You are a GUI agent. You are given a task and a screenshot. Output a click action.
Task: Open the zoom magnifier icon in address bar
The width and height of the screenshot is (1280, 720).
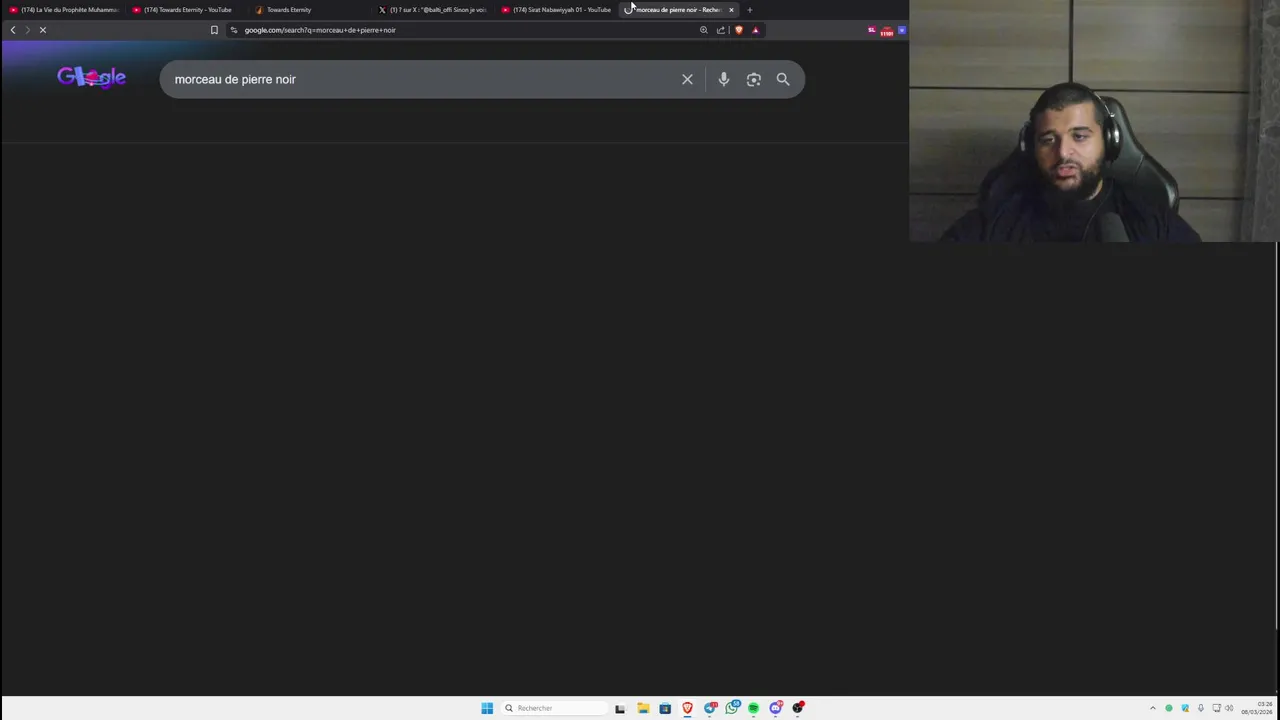click(x=704, y=30)
